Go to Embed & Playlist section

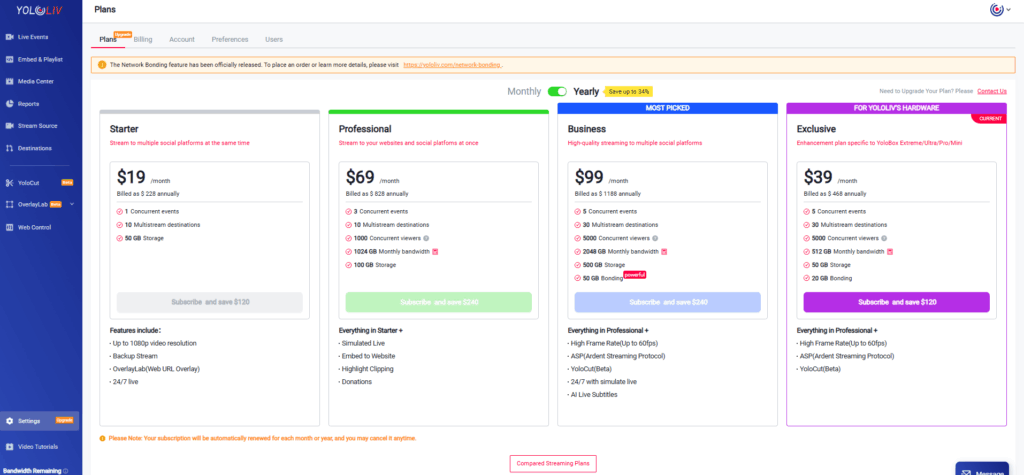tap(39, 59)
